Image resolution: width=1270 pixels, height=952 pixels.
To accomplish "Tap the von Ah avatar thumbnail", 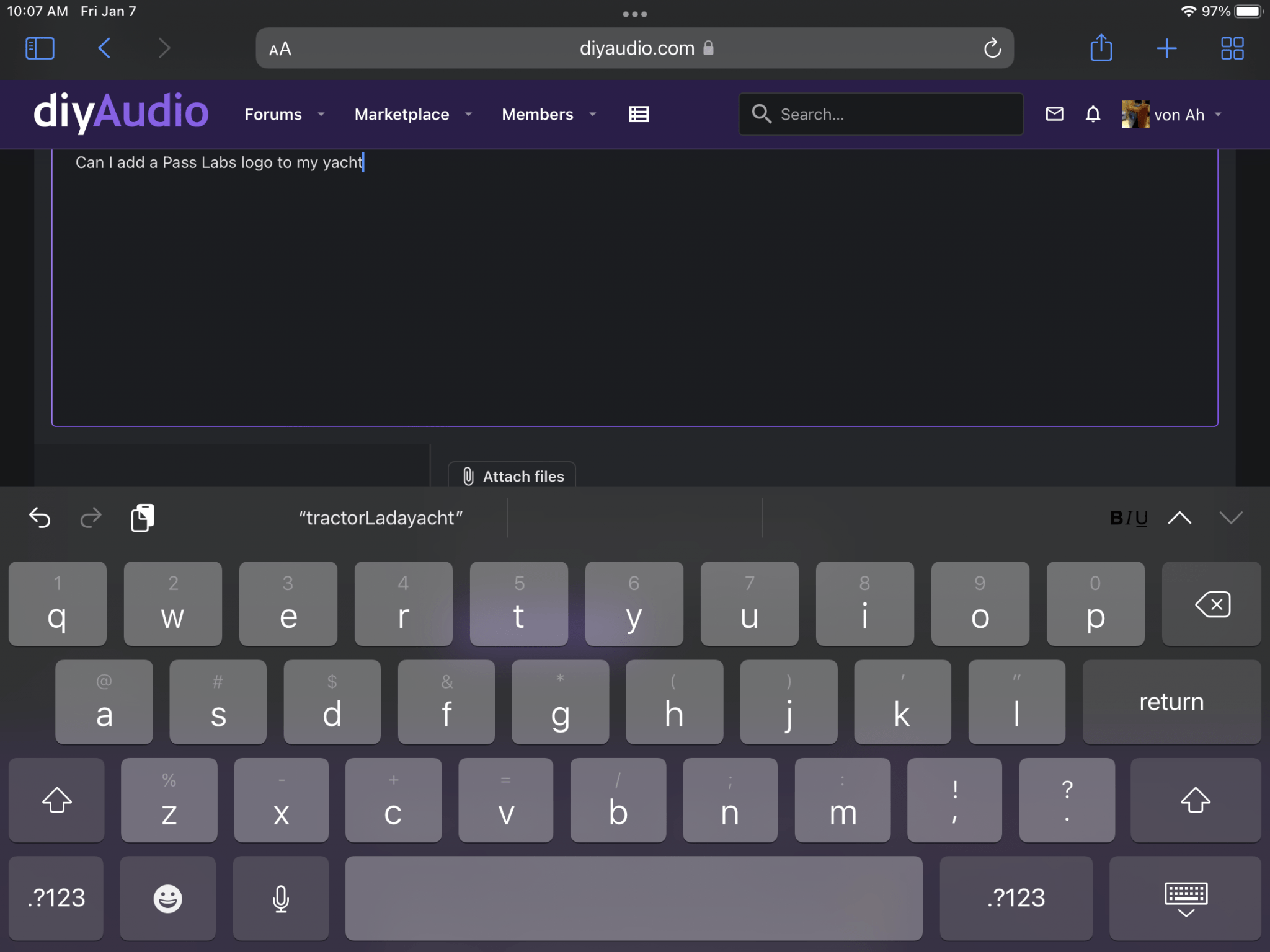I will tap(1135, 115).
